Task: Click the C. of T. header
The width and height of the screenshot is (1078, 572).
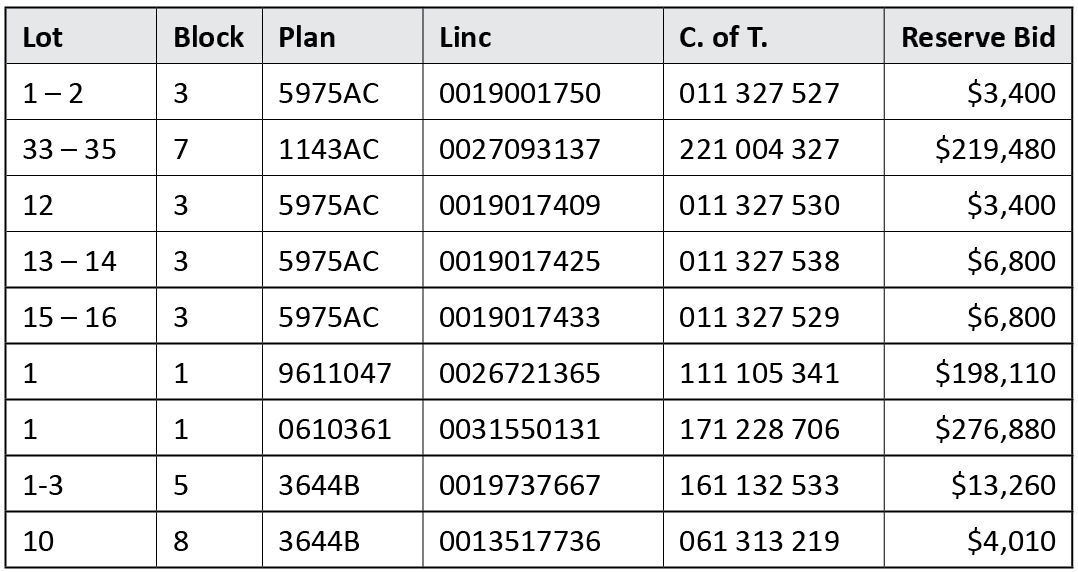Action: (x=724, y=37)
